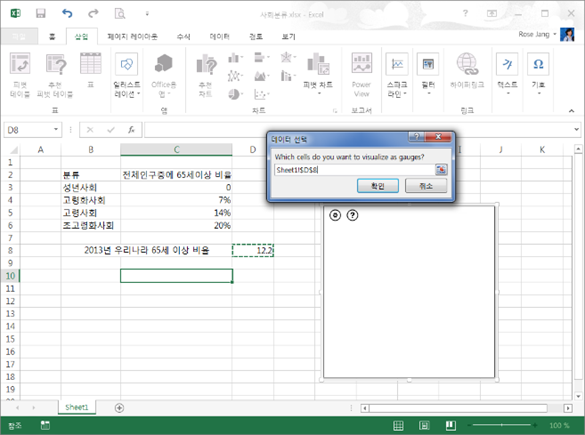Click the zoom slider in status bar

502,425
